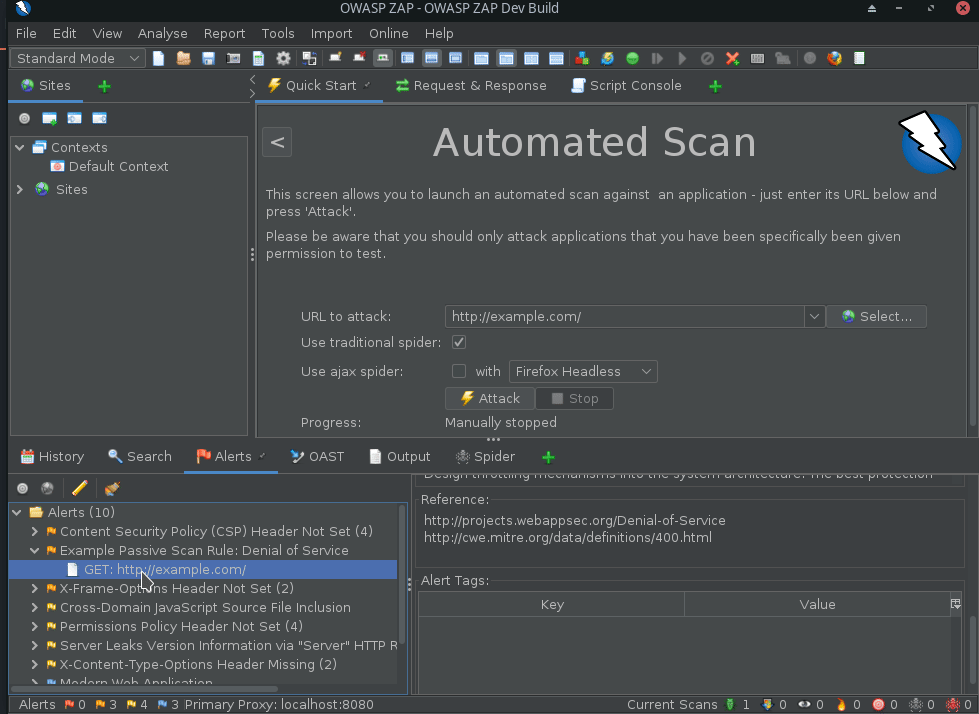Screen dimensions: 979x714
Task: Toggle the full layout toolbar button
Action: [x=455, y=59]
